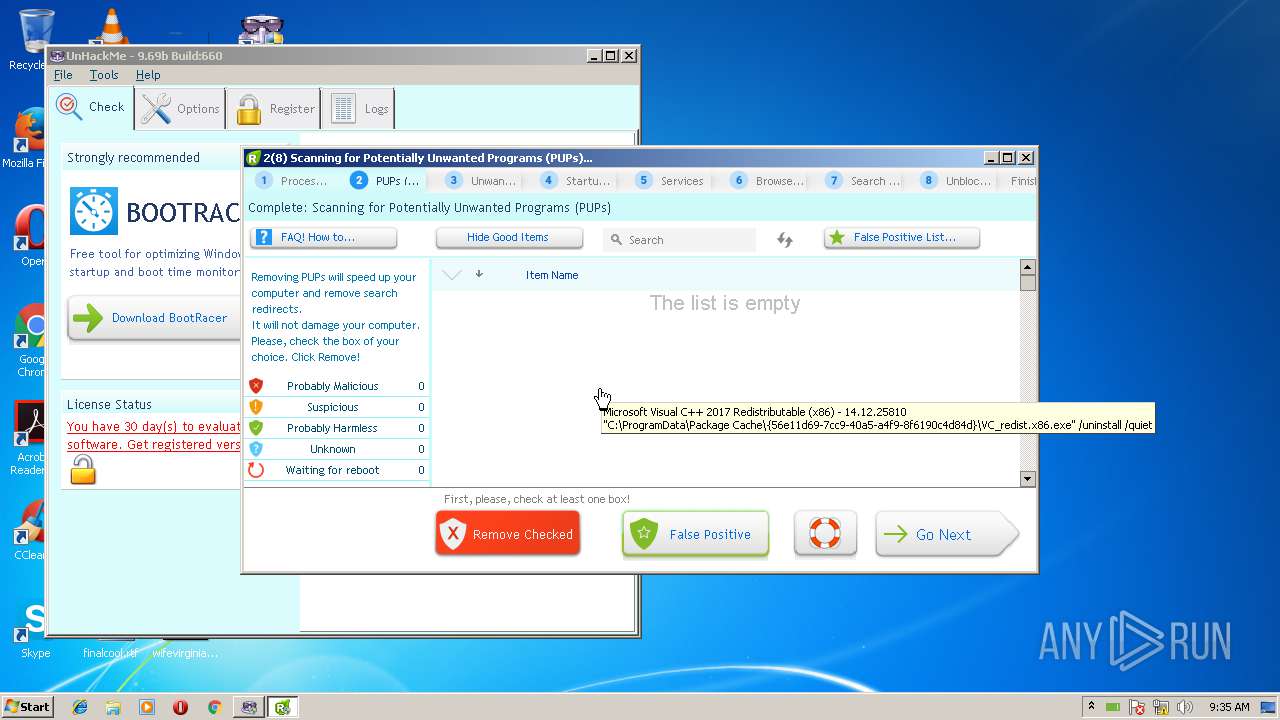Open the Tools menu in UnHackMe
The height and width of the screenshot is (720, 1280).
tap(104, 75)
